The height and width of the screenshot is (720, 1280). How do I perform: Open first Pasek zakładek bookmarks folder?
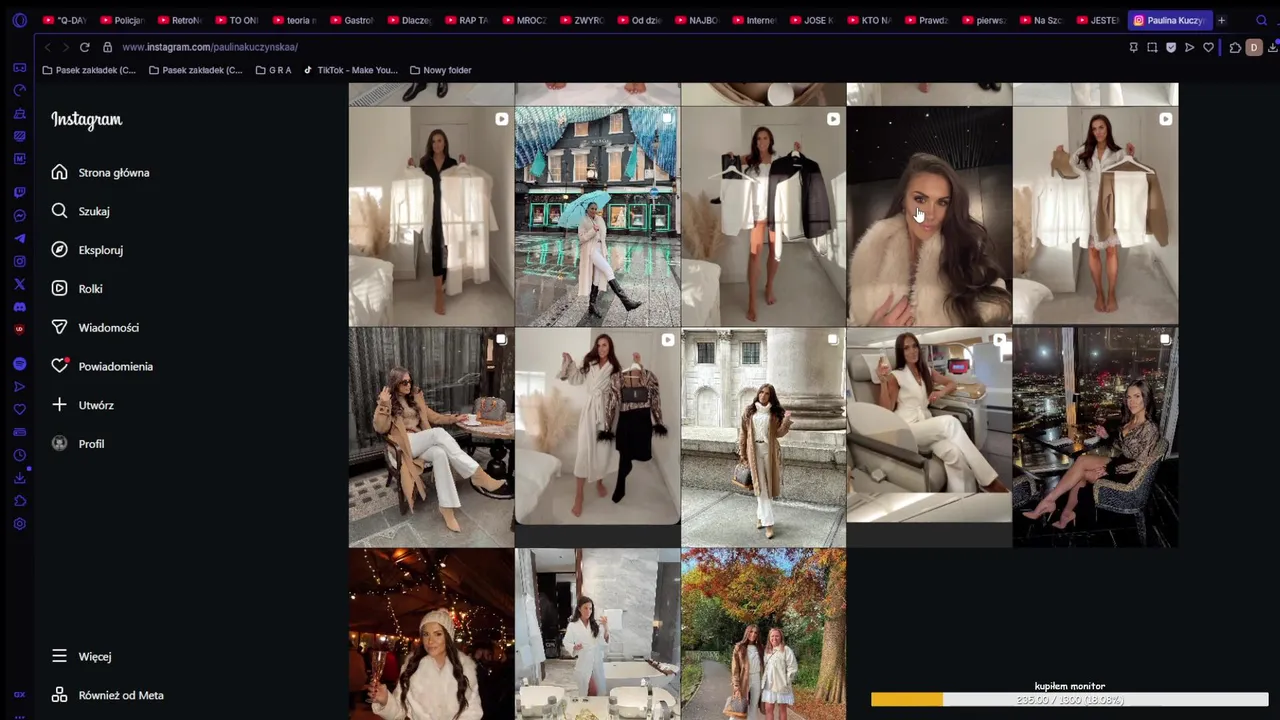pyautogui.click(x=89, y=70)
